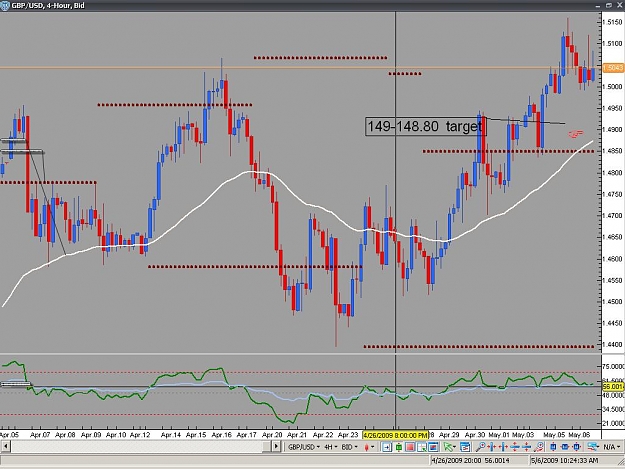This screenshot has width=625, height=469.
Task: Click the calendar-style toolbar icon
Action: [465, 447]
